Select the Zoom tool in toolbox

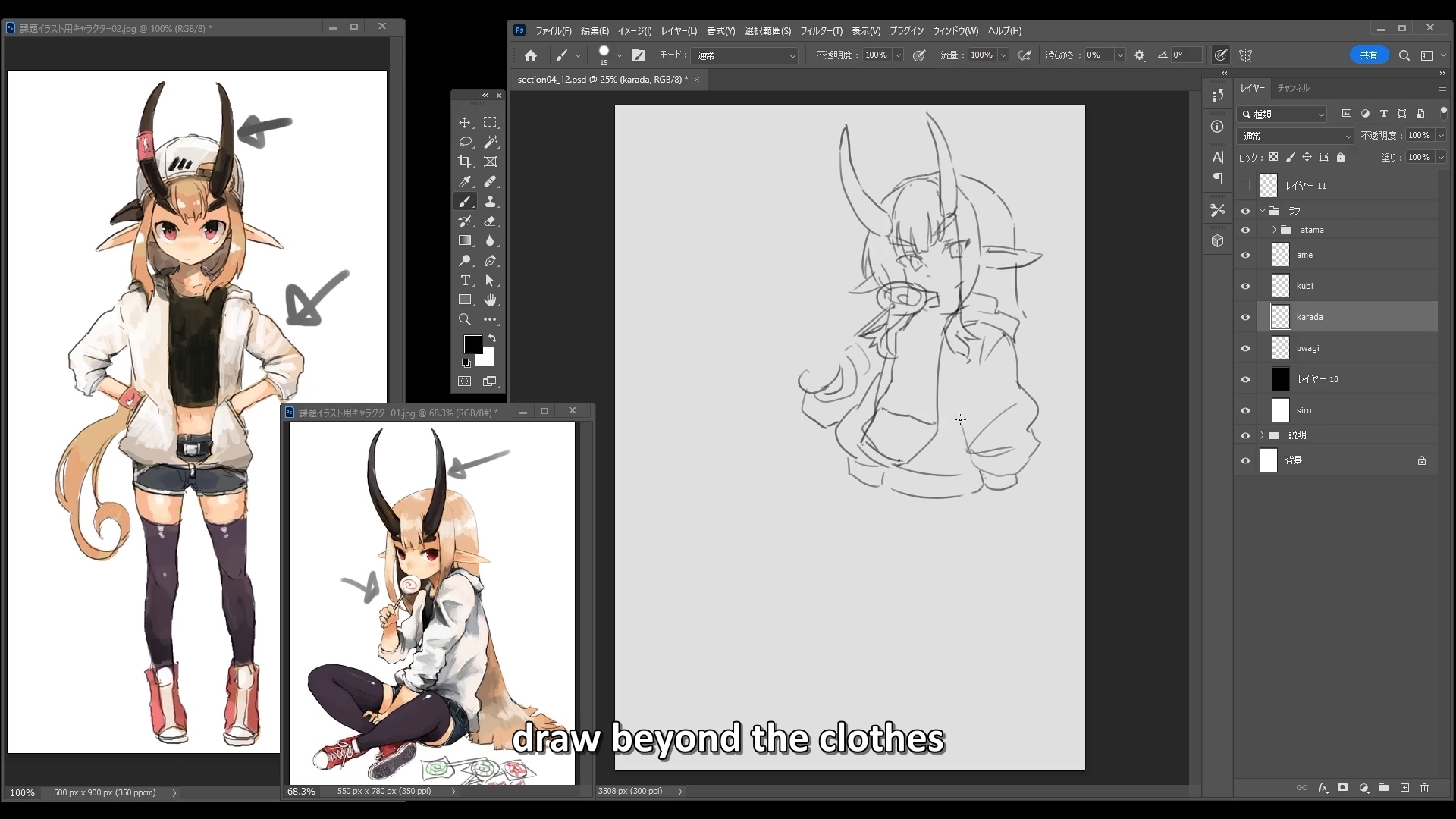coord(465,320)
